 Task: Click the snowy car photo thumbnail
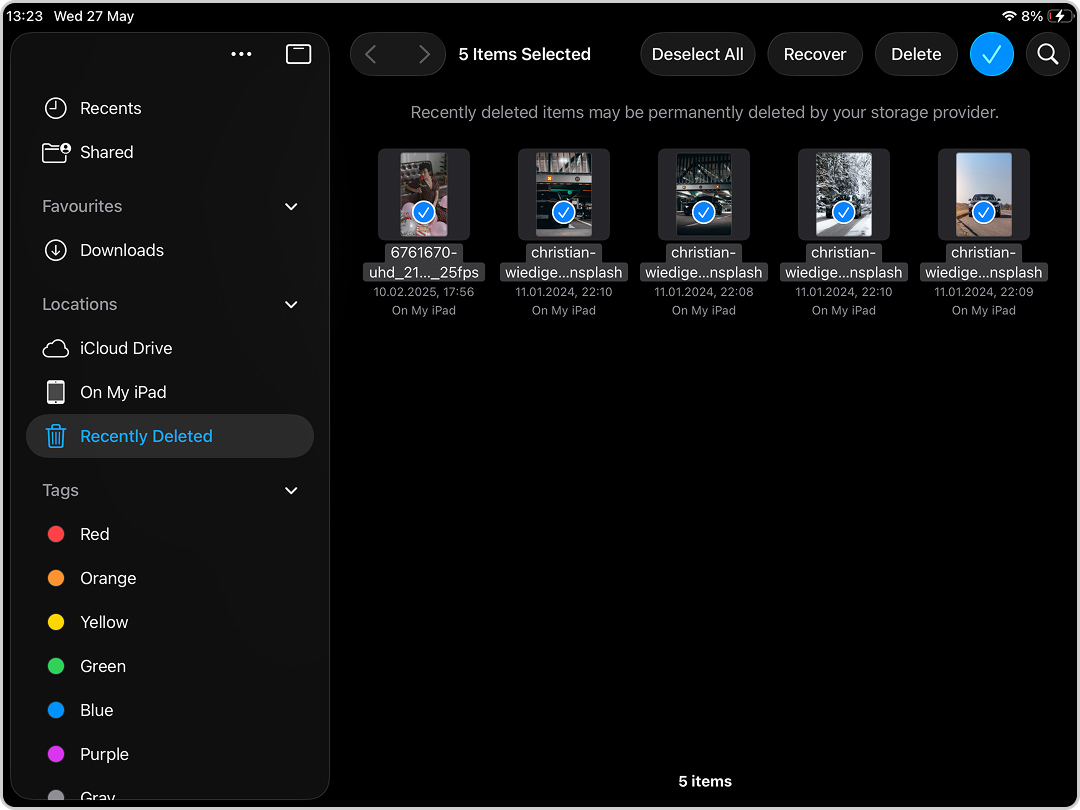click(x=844, y=194)
